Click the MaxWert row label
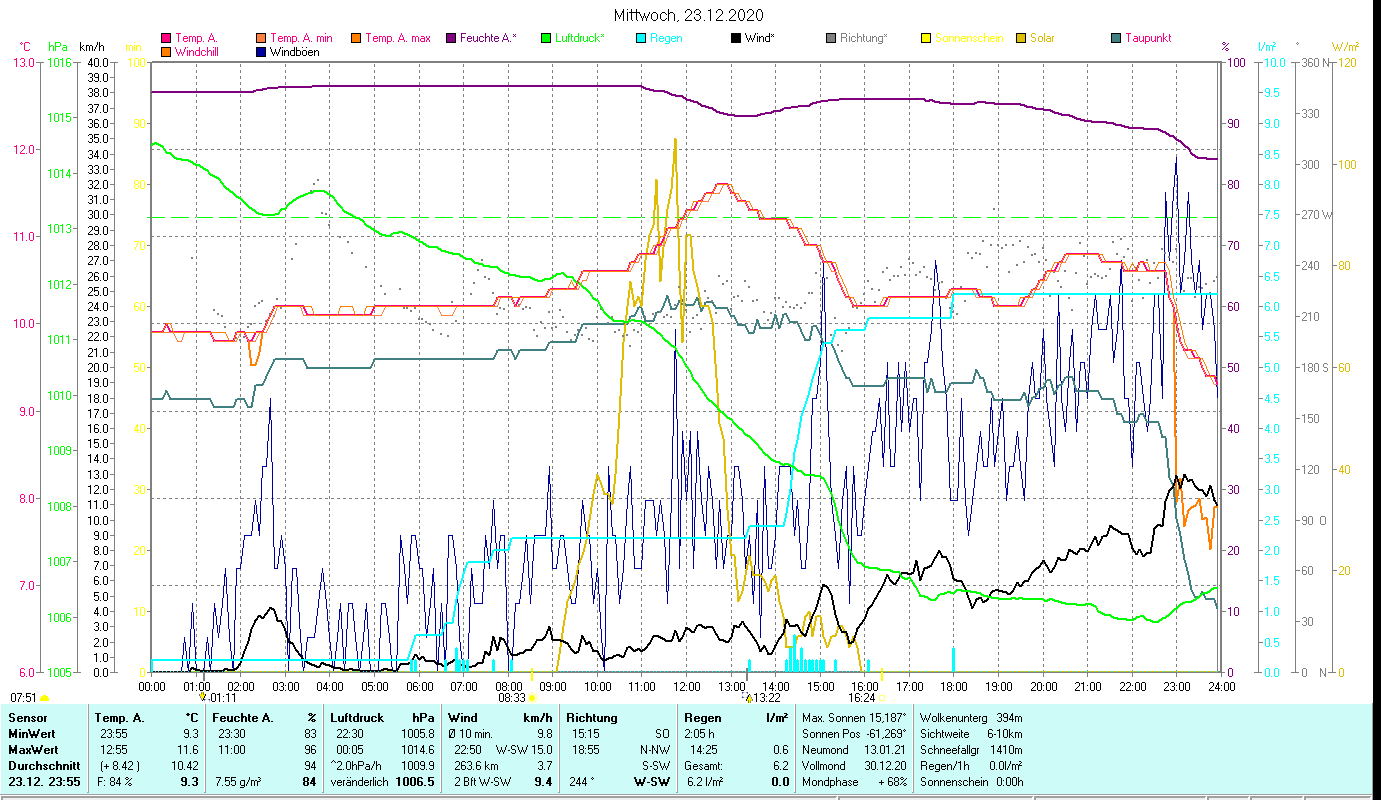This screenshot has width=1381, height=800. pyautogui.click(x=34, y=749)
